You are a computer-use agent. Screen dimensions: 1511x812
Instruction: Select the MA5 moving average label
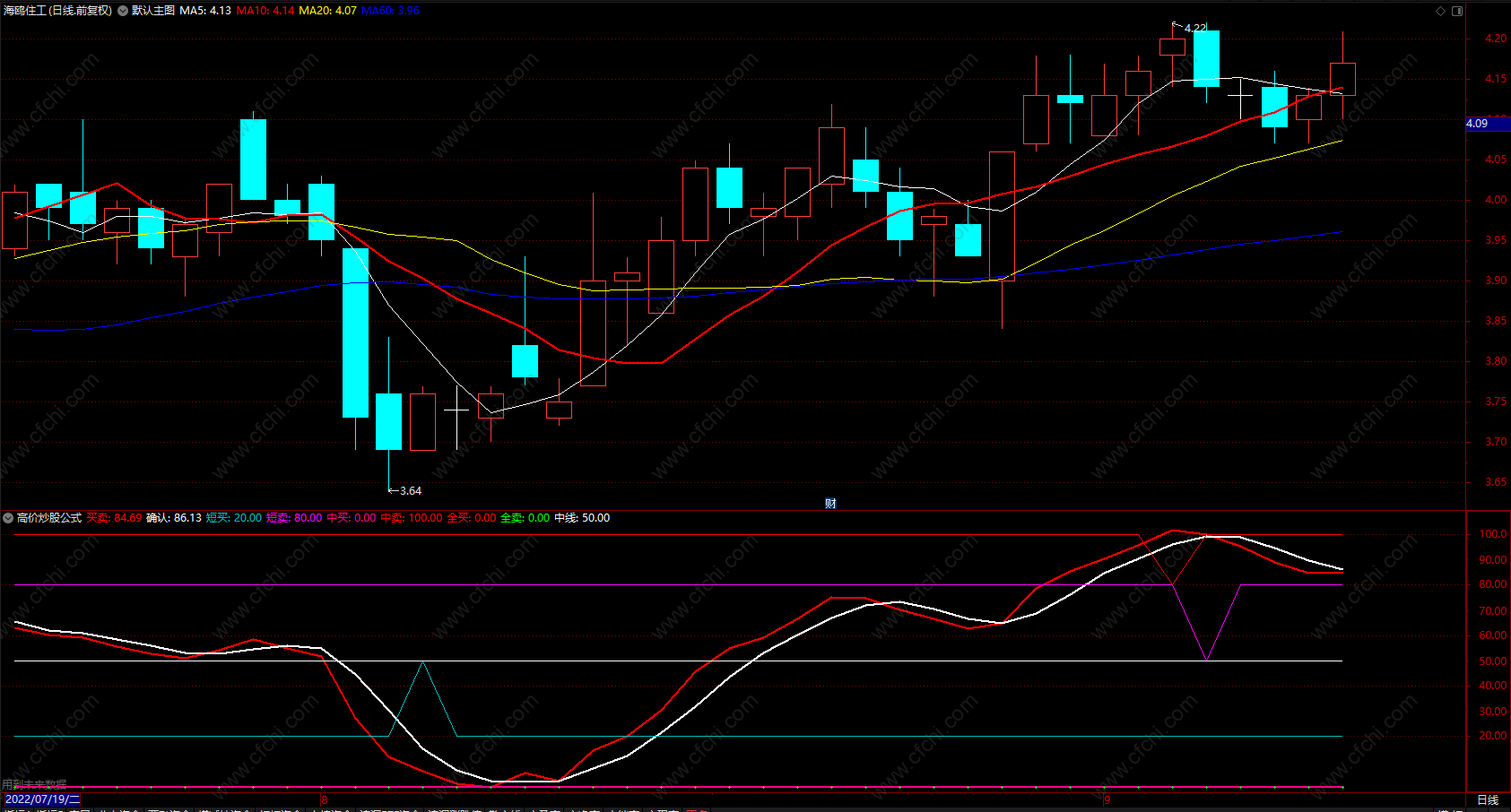[x=205, y=11]
